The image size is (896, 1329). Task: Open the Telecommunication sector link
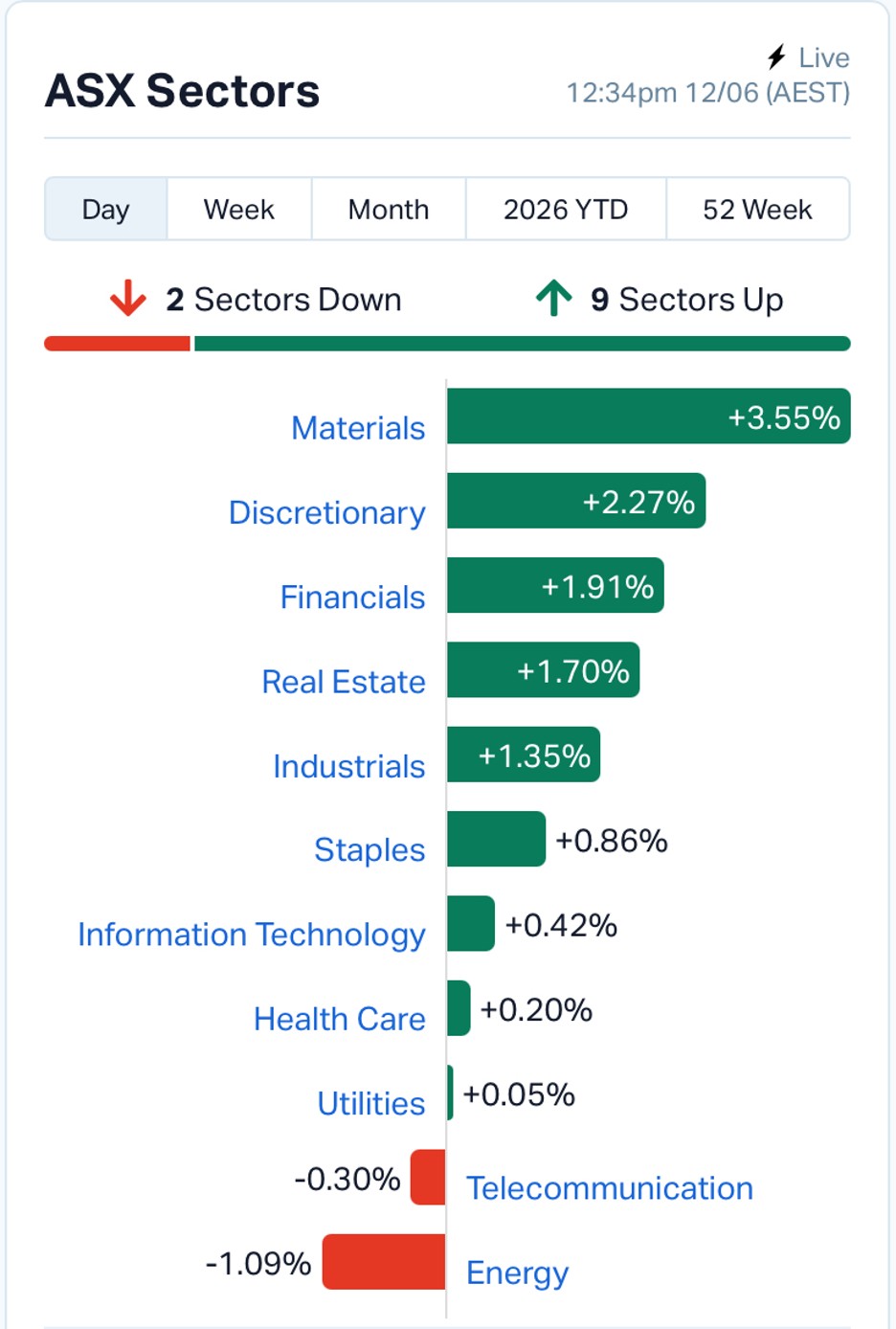(x=610, y=1188)
